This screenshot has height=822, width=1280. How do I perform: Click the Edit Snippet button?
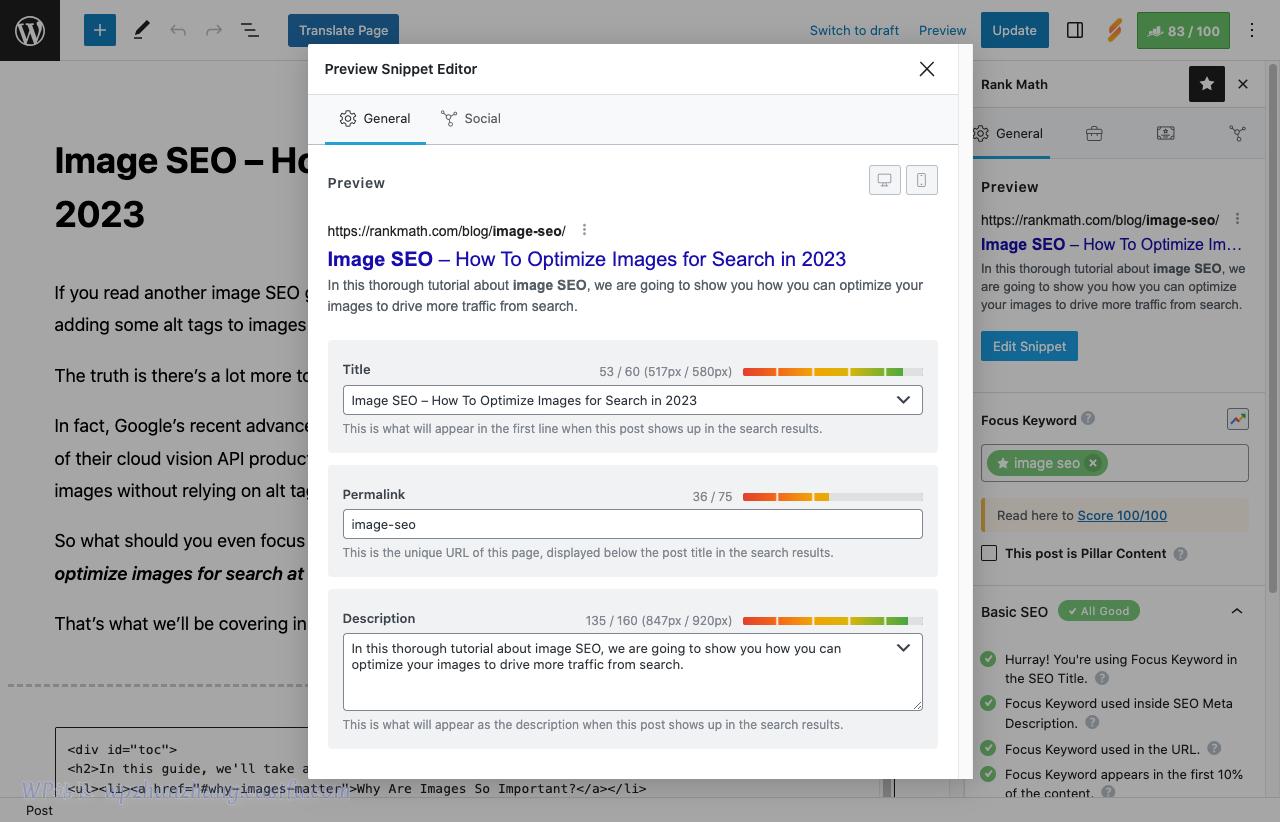[1029, 346]
